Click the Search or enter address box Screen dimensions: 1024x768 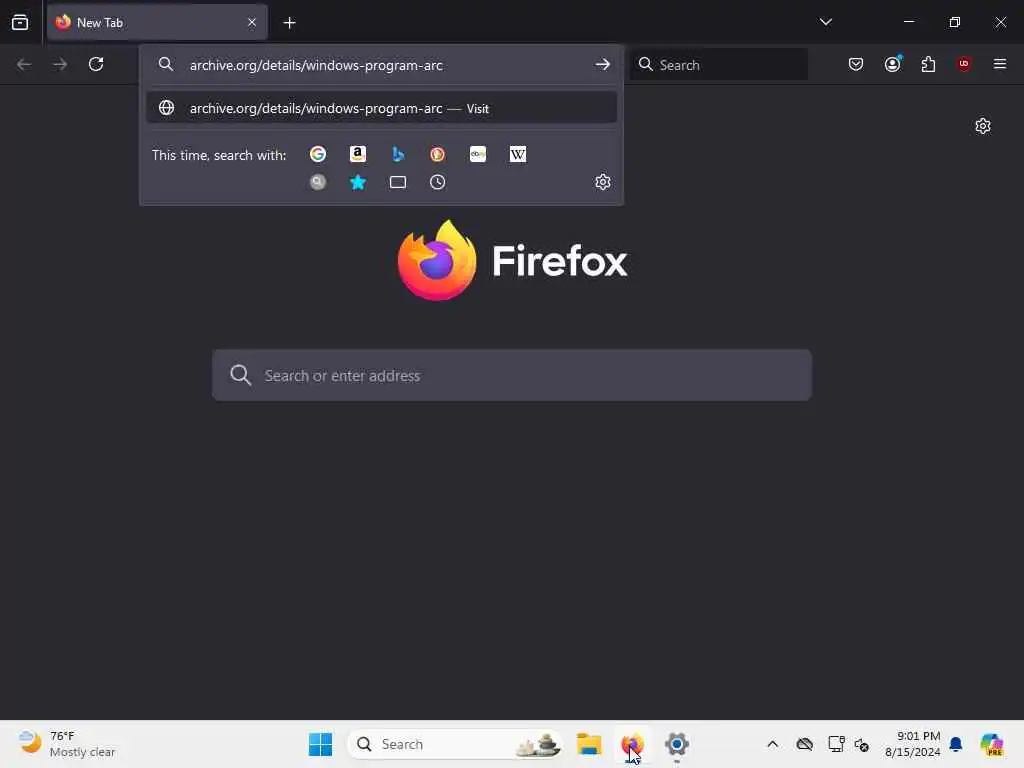coord(512,375)
